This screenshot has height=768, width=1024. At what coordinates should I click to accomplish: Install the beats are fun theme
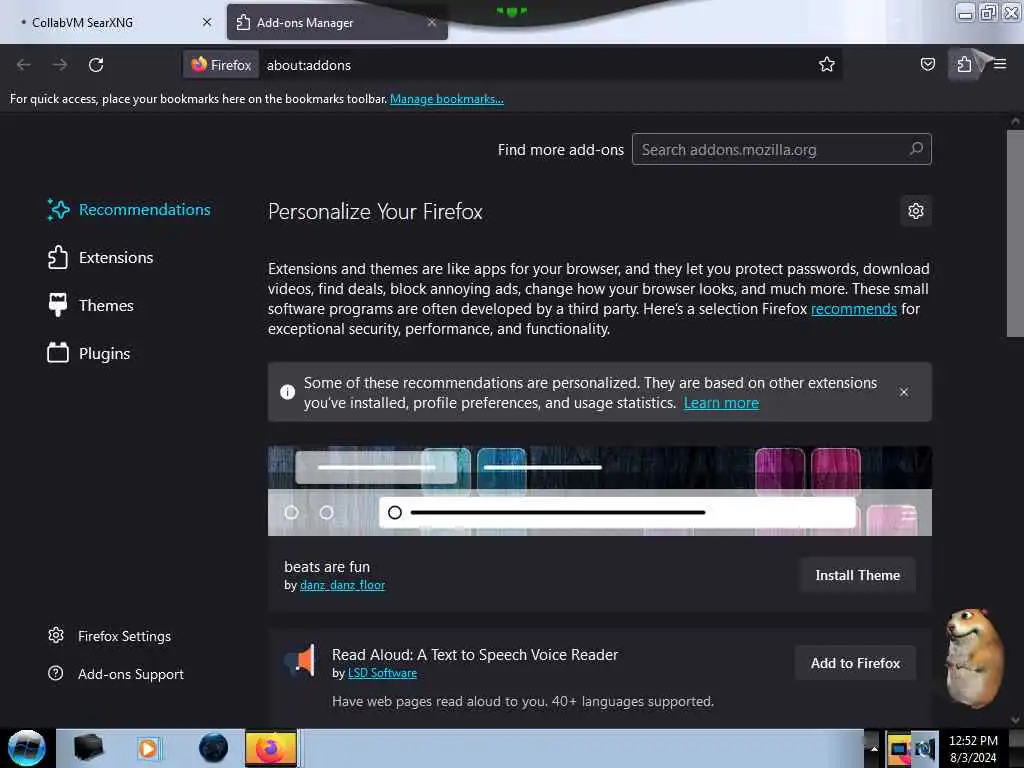pyautogui.click(x=857, y=575)
